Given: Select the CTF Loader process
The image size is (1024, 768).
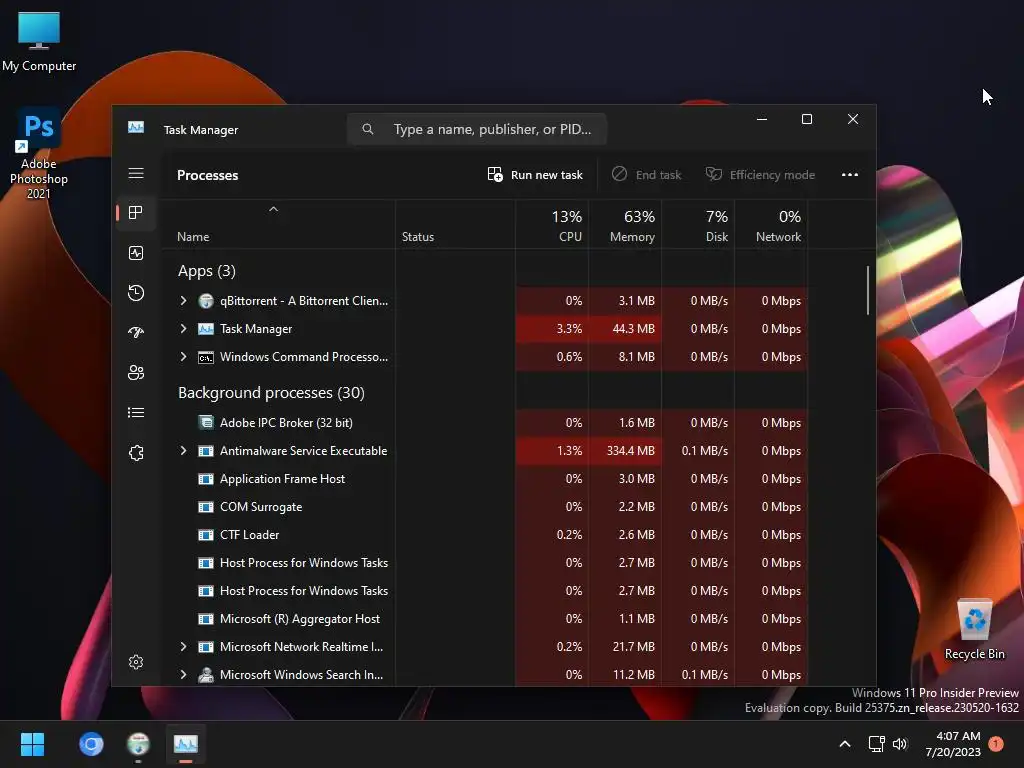Looking at the screenshot, I should click(485, 535).
